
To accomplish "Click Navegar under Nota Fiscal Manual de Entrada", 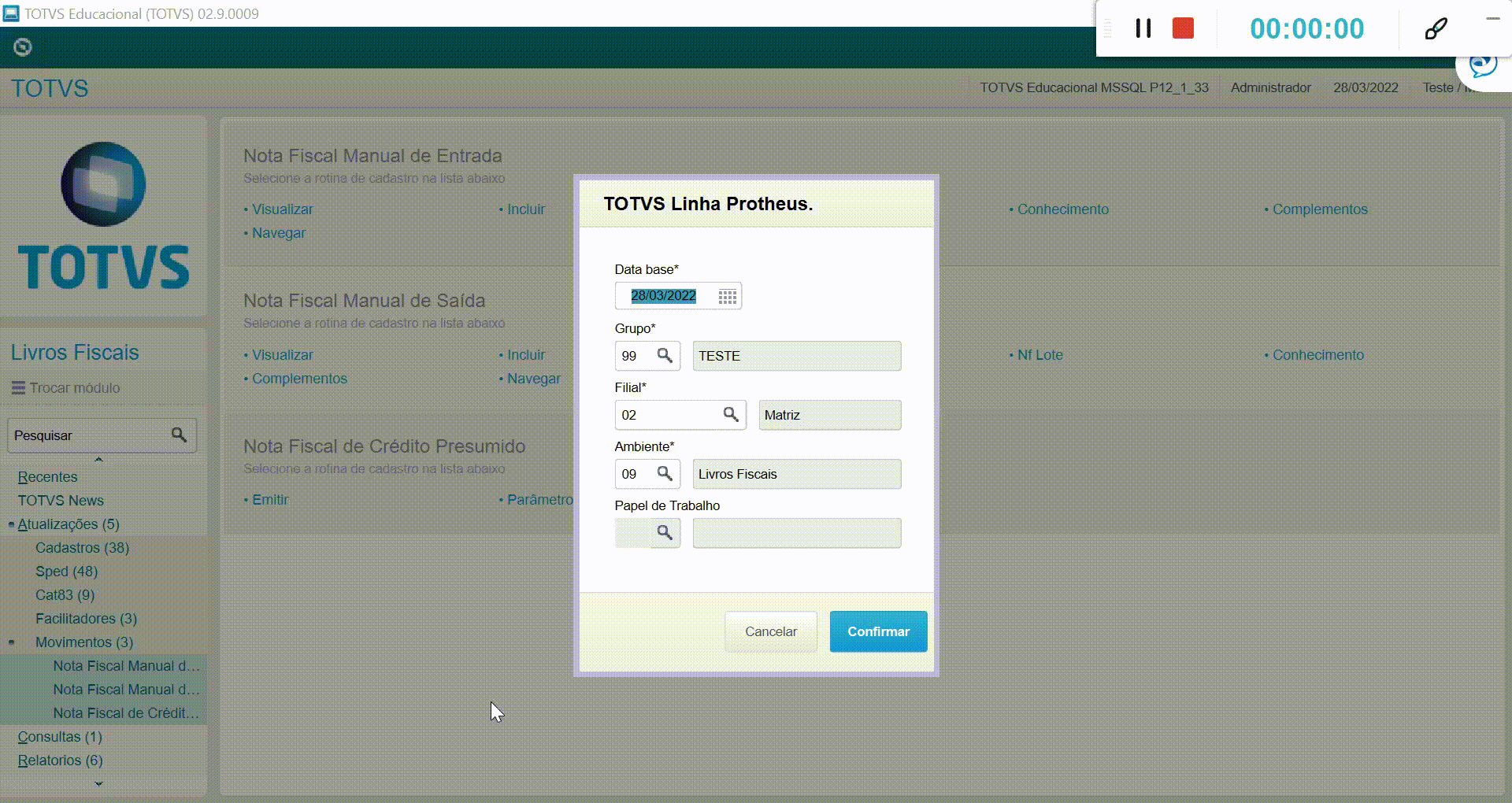I will [279, 233].
